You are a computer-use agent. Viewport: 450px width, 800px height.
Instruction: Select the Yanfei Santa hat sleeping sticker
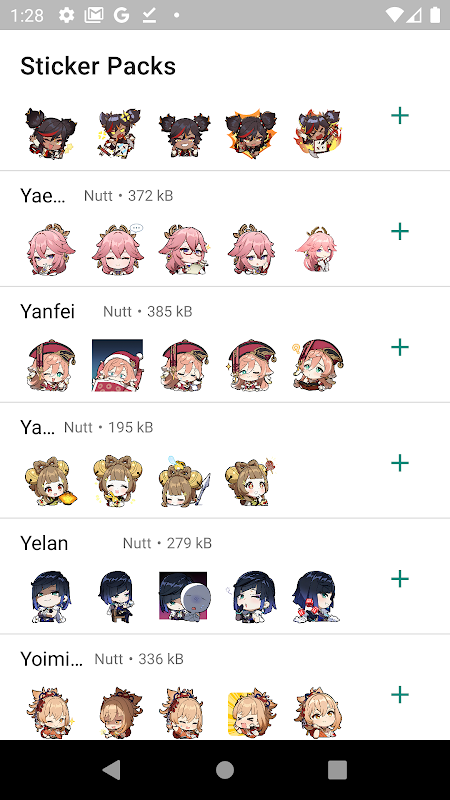pyautogui.click(x=117, y=365)
